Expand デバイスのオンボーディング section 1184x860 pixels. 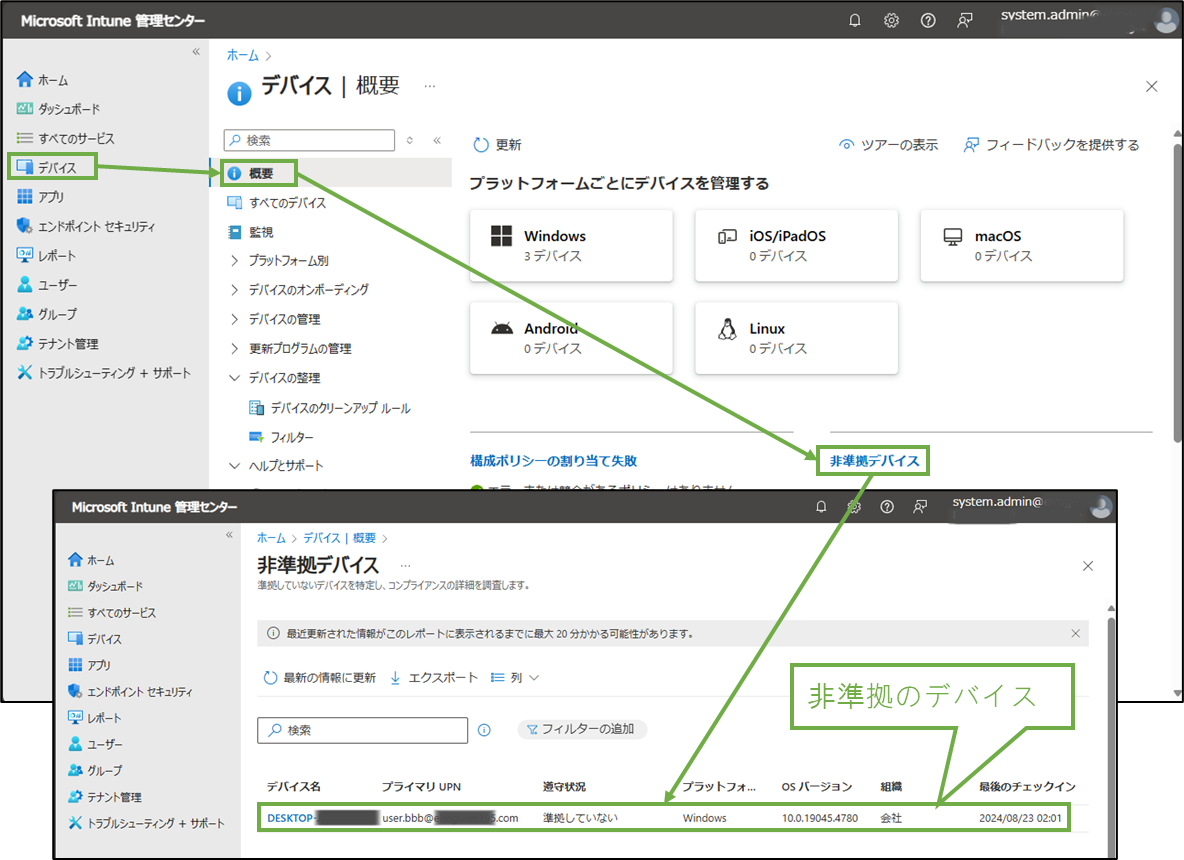click(299, 289)
